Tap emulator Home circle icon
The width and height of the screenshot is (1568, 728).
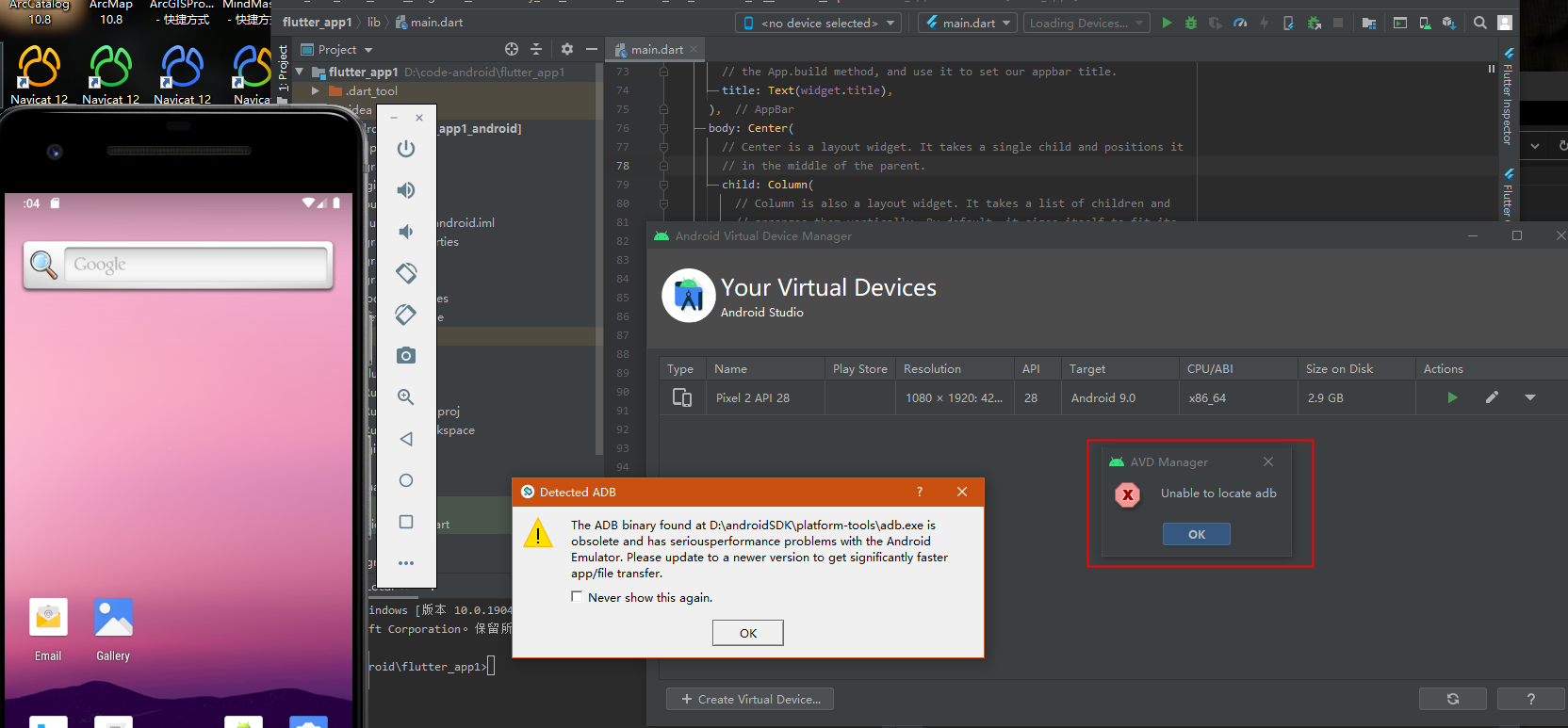[x=406, y=480]
